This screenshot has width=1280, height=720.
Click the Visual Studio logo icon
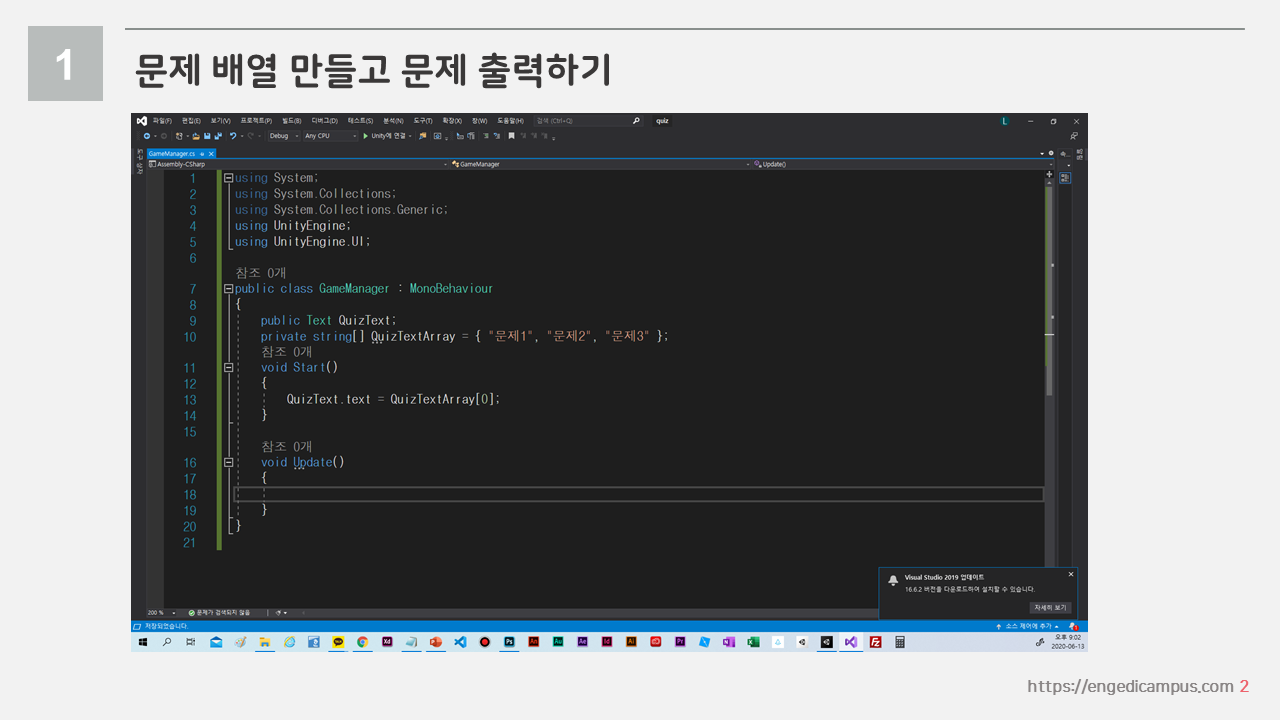(141, 120)
